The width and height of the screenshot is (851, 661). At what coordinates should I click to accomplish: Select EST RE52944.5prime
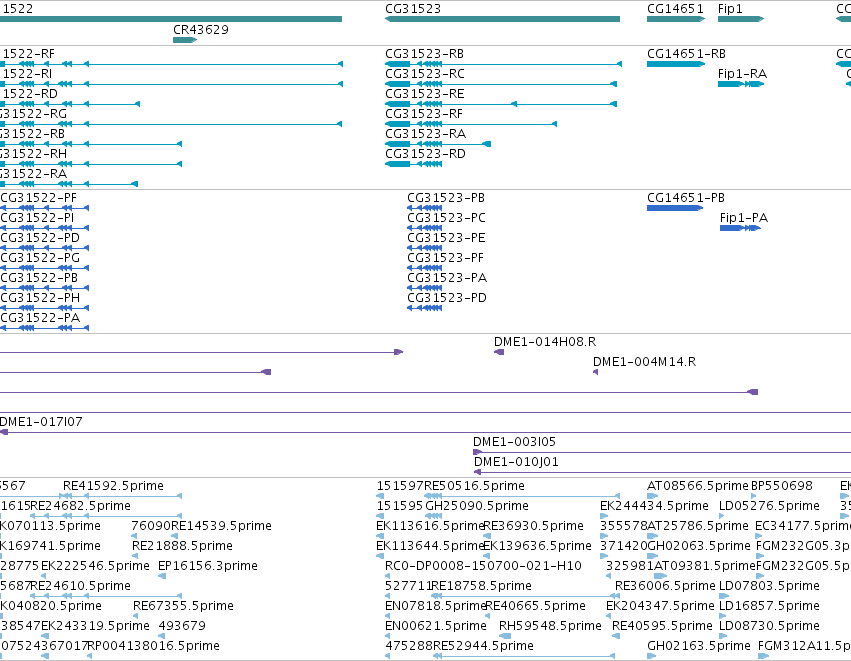(483, 646)
